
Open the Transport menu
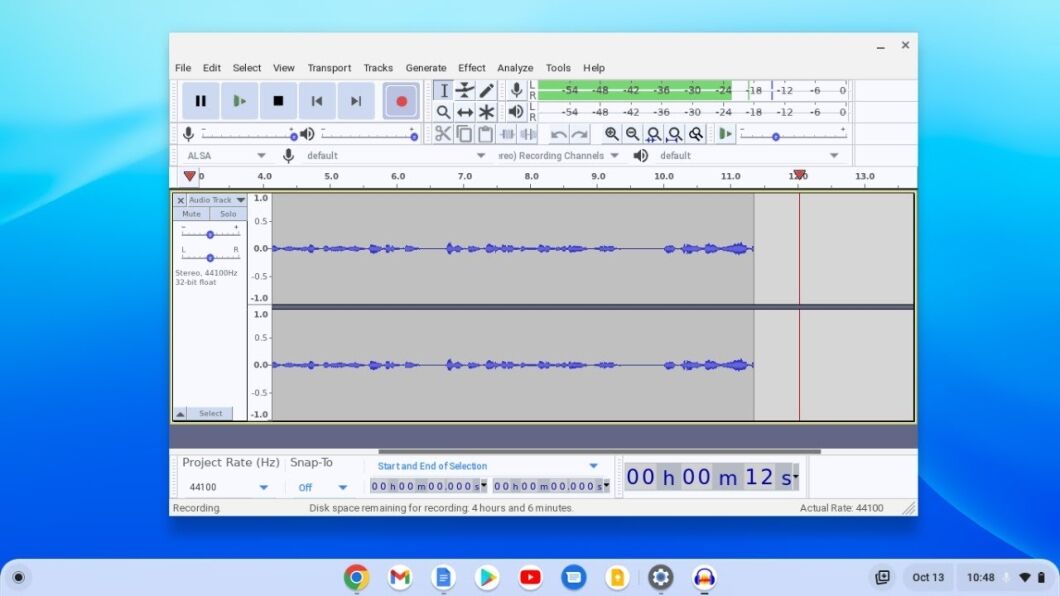[329, 67]
